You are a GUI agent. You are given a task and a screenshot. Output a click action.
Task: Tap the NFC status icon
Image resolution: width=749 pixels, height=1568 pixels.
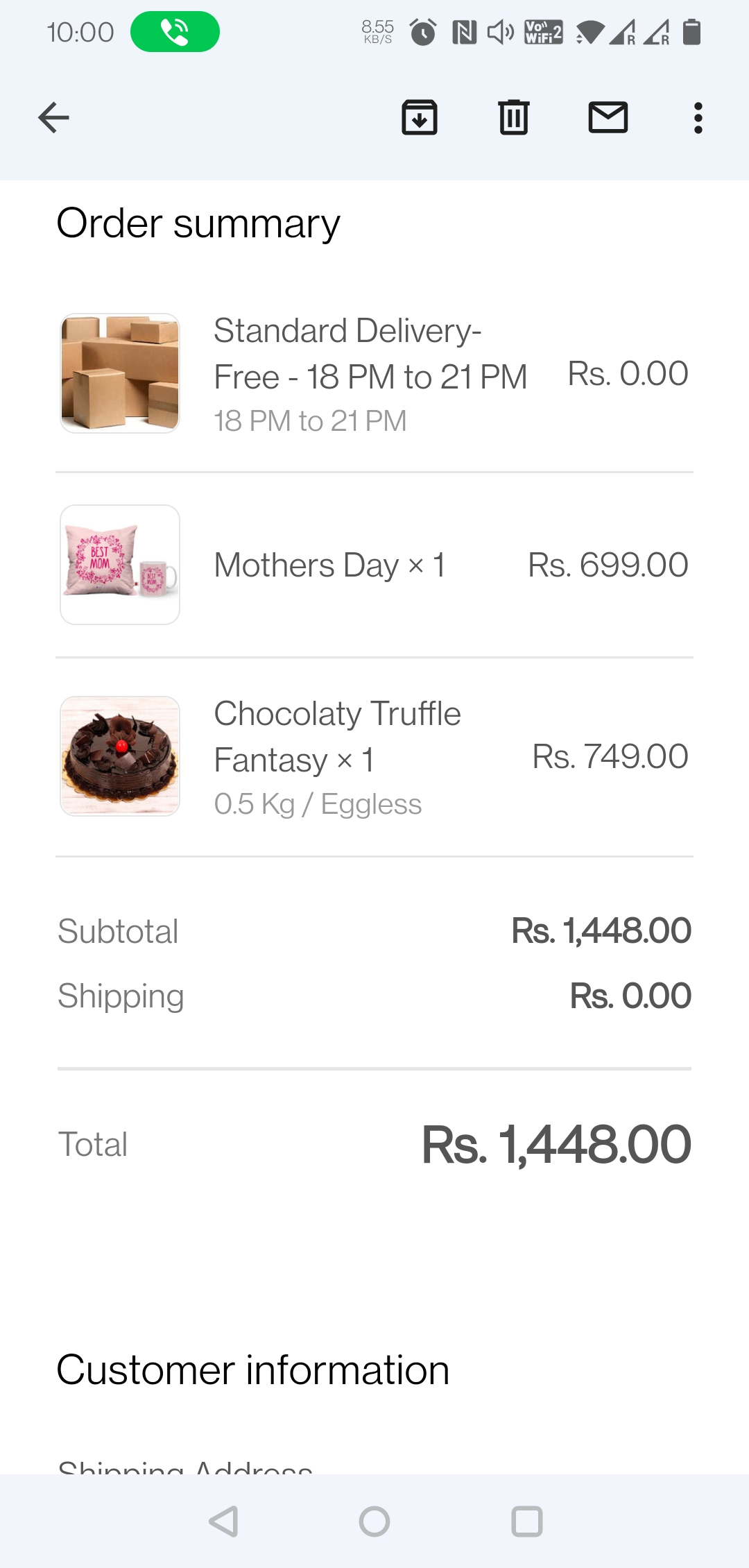464,32
